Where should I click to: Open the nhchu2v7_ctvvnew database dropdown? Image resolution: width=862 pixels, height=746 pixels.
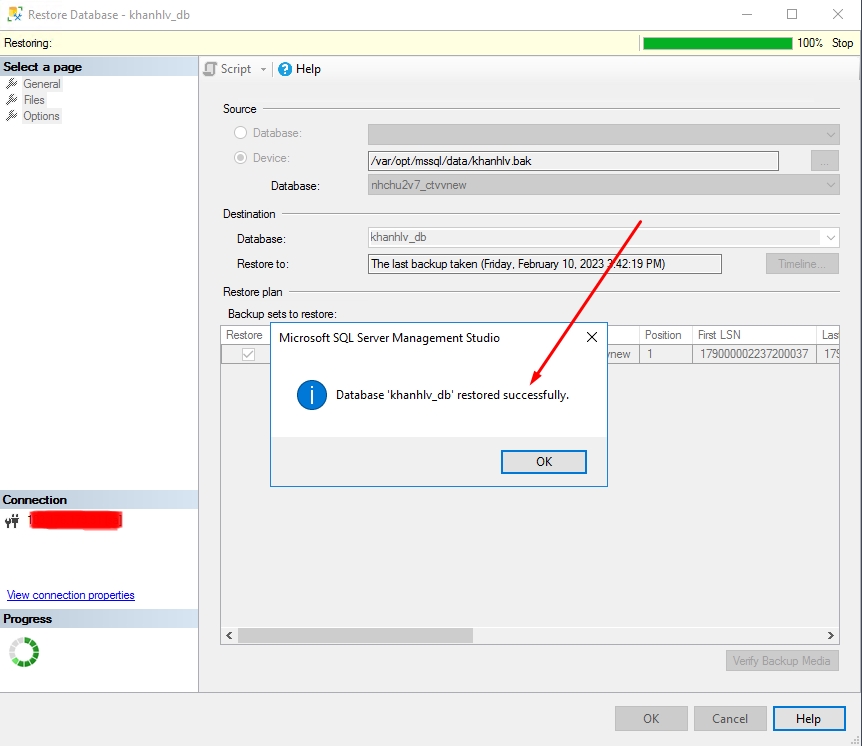point(831,185)
